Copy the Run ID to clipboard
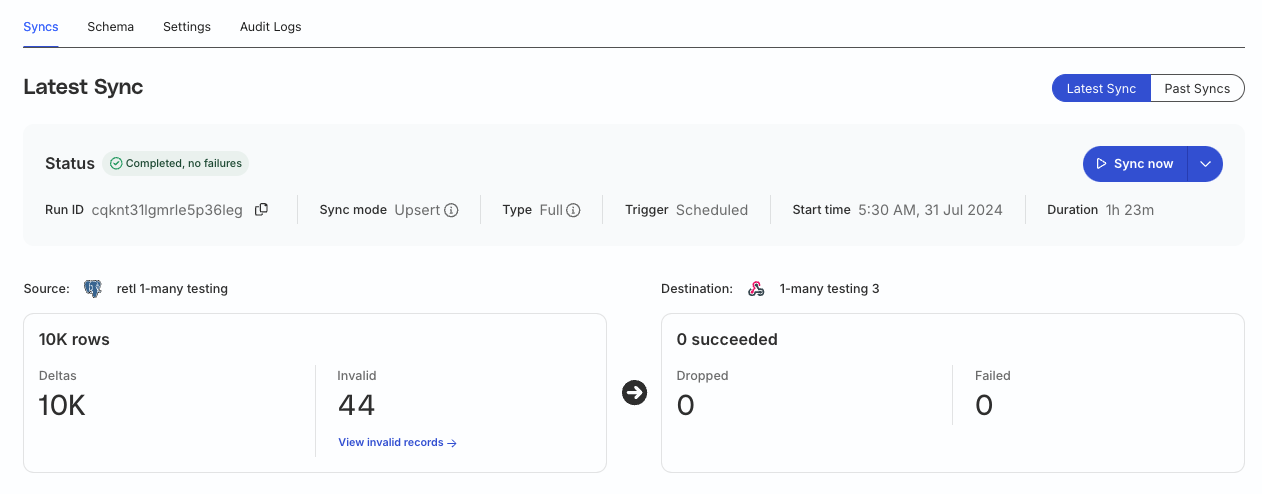Image resolution: width=1262 pixels, height=494 pixels. click(261, 210)
